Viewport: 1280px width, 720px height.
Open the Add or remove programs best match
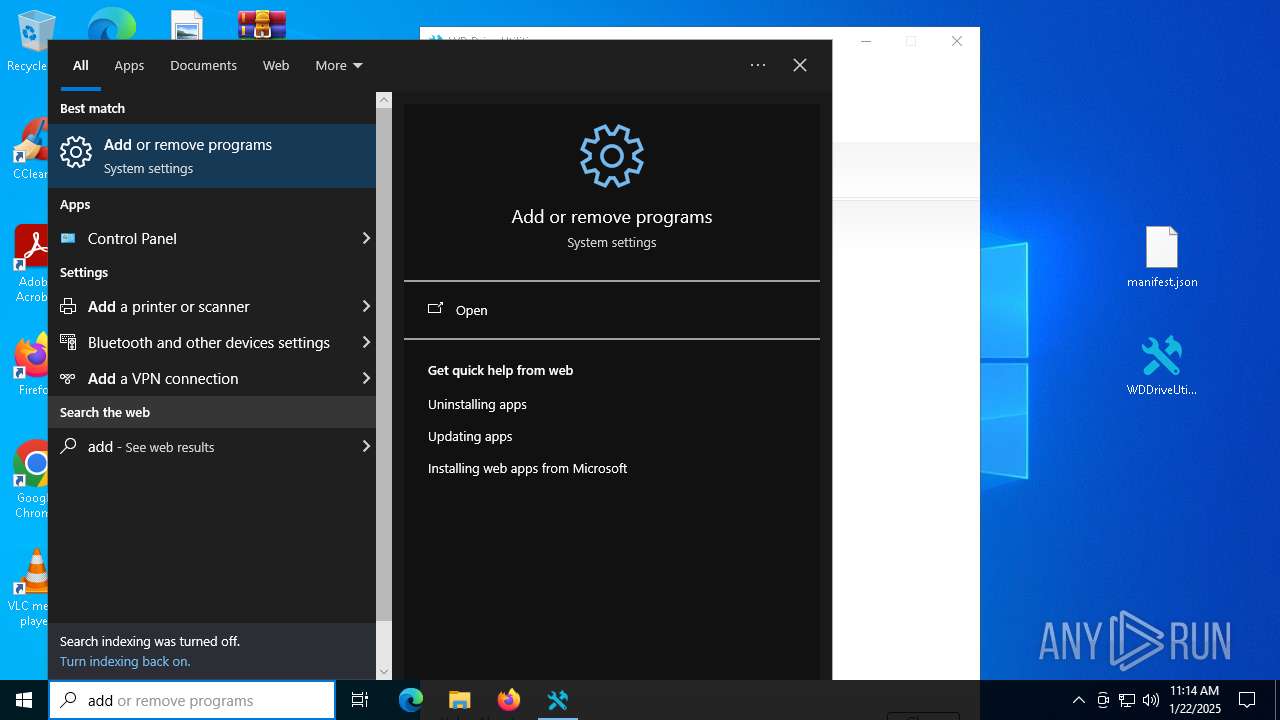[x=212, y=156]
